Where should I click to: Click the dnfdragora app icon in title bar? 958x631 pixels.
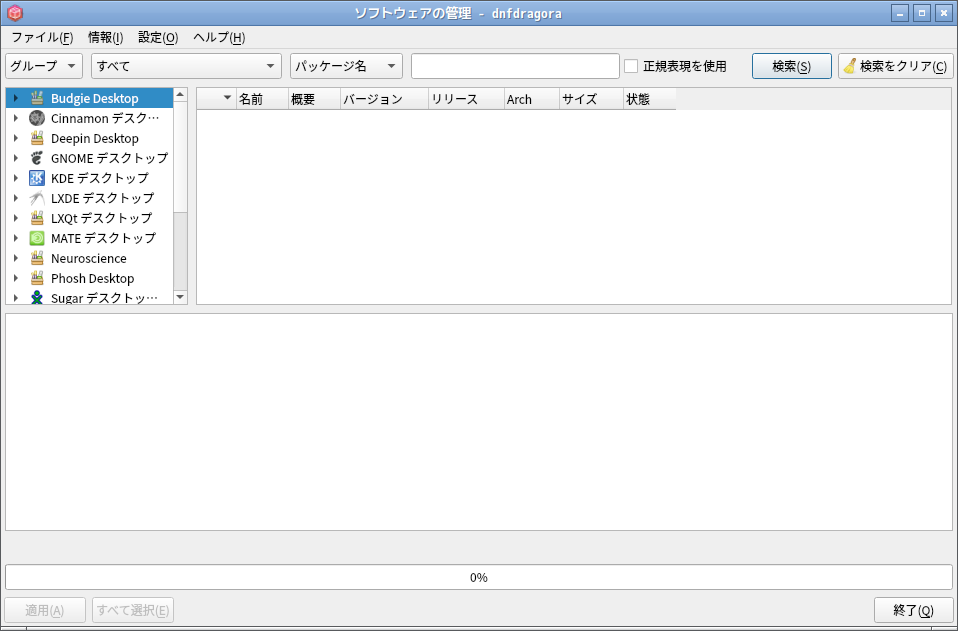tap(15, 13)
